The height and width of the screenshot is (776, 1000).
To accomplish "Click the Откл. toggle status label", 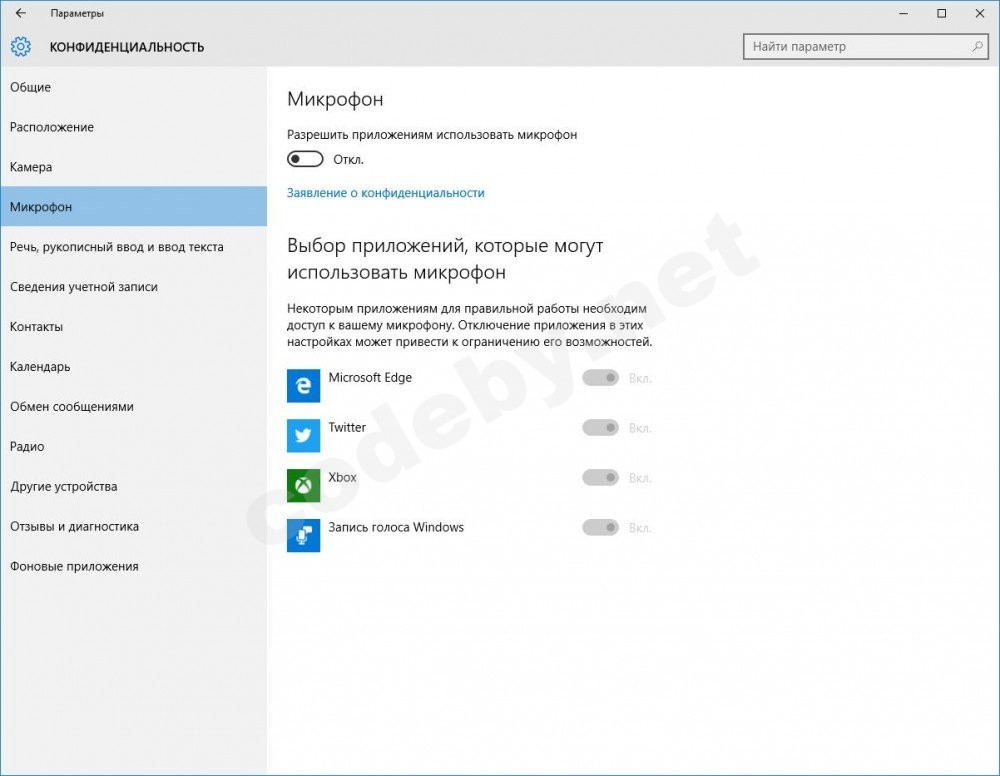I will click(x=348, y=159).
